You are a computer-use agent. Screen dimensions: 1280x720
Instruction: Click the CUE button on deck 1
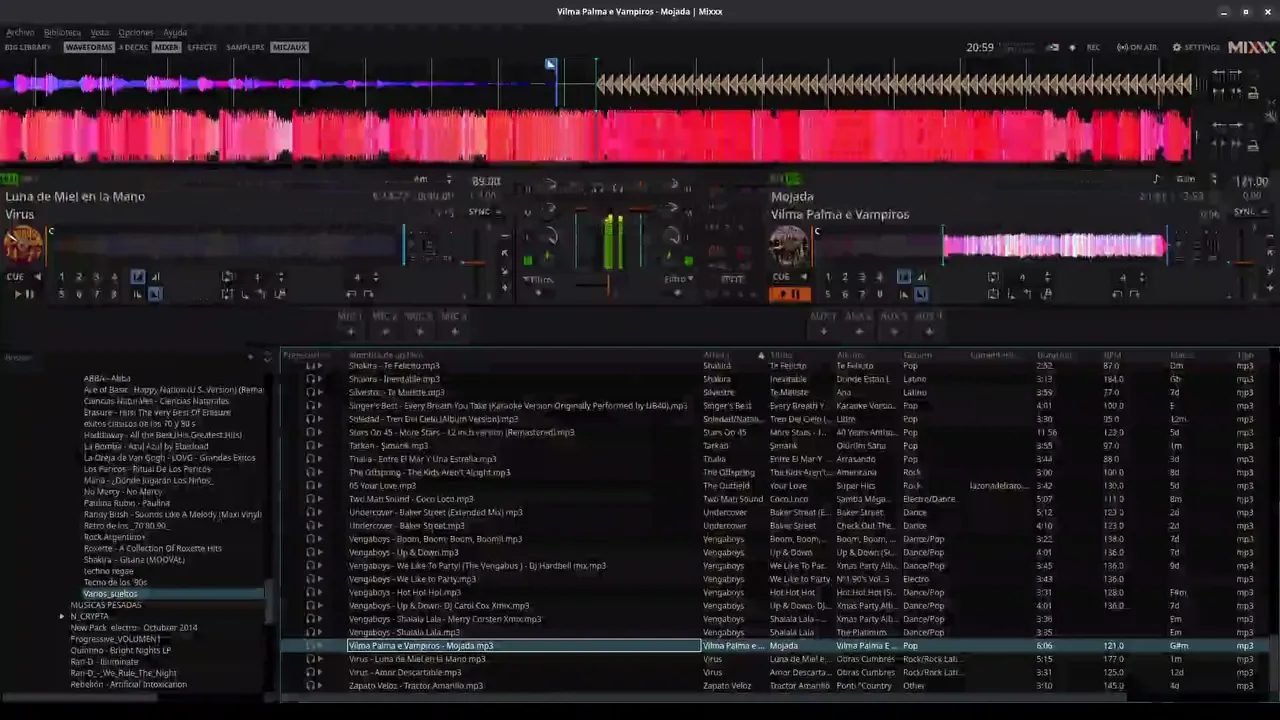[15, 277]
